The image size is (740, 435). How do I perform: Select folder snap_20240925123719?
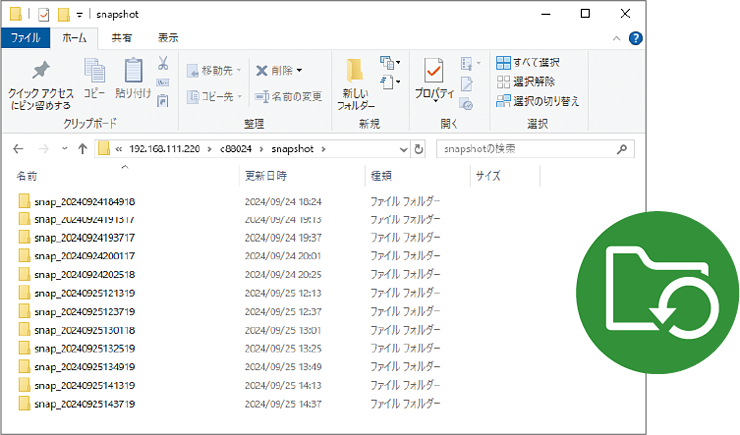(x=84, y=312)
